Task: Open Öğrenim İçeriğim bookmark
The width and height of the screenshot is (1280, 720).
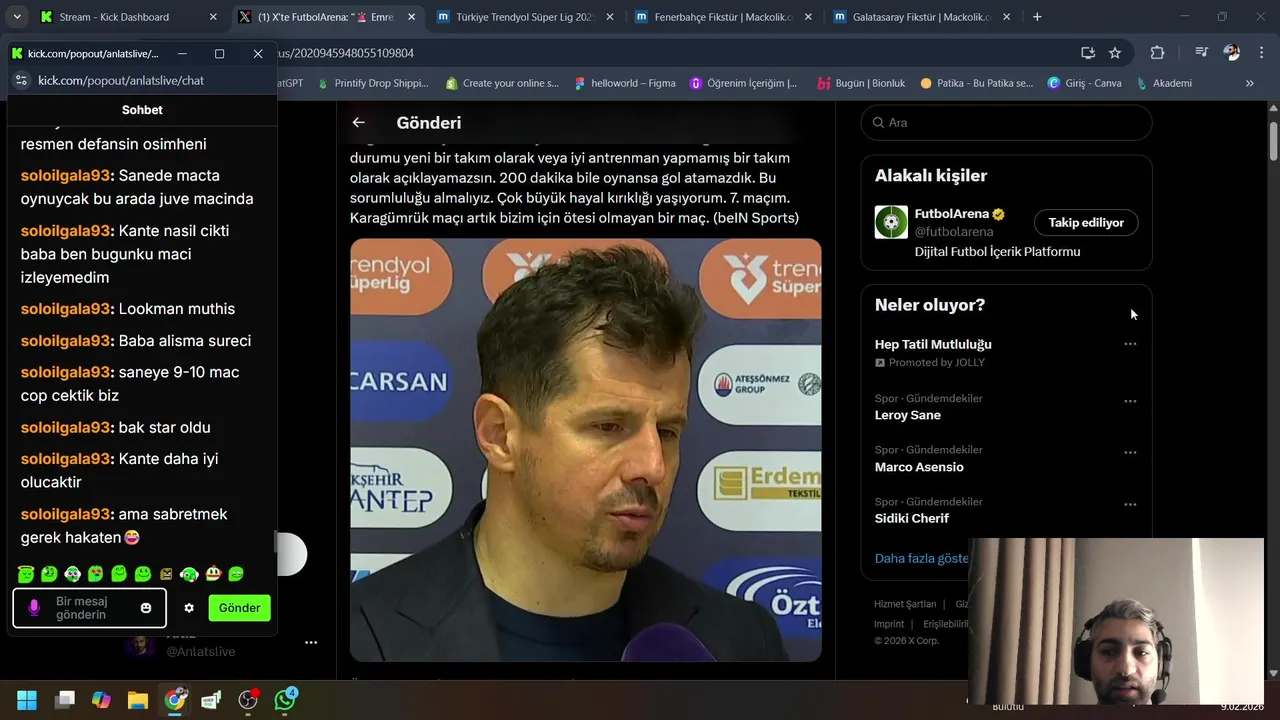Action: coord(743,83)
